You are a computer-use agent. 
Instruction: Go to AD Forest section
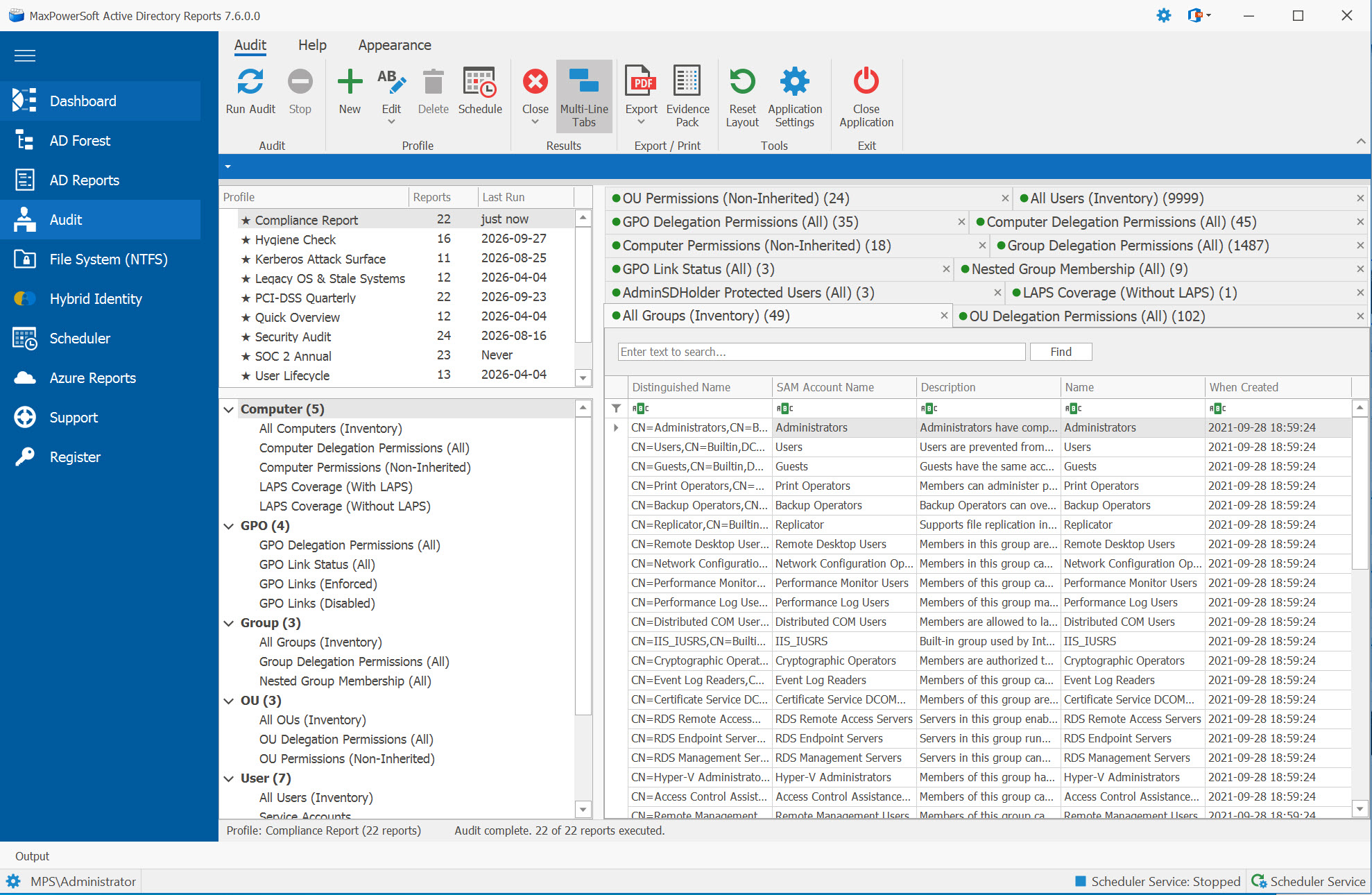[x=101, y=141]
